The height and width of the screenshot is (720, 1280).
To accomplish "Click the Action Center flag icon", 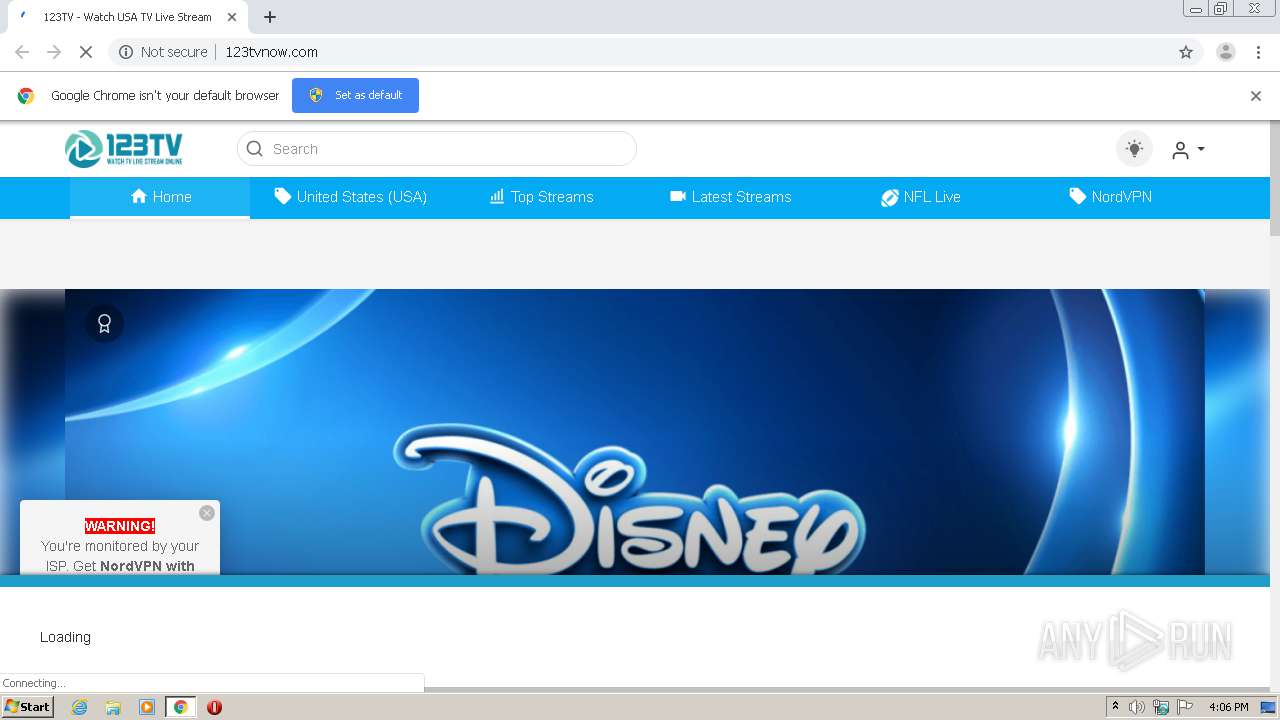I will point(1185,707).
